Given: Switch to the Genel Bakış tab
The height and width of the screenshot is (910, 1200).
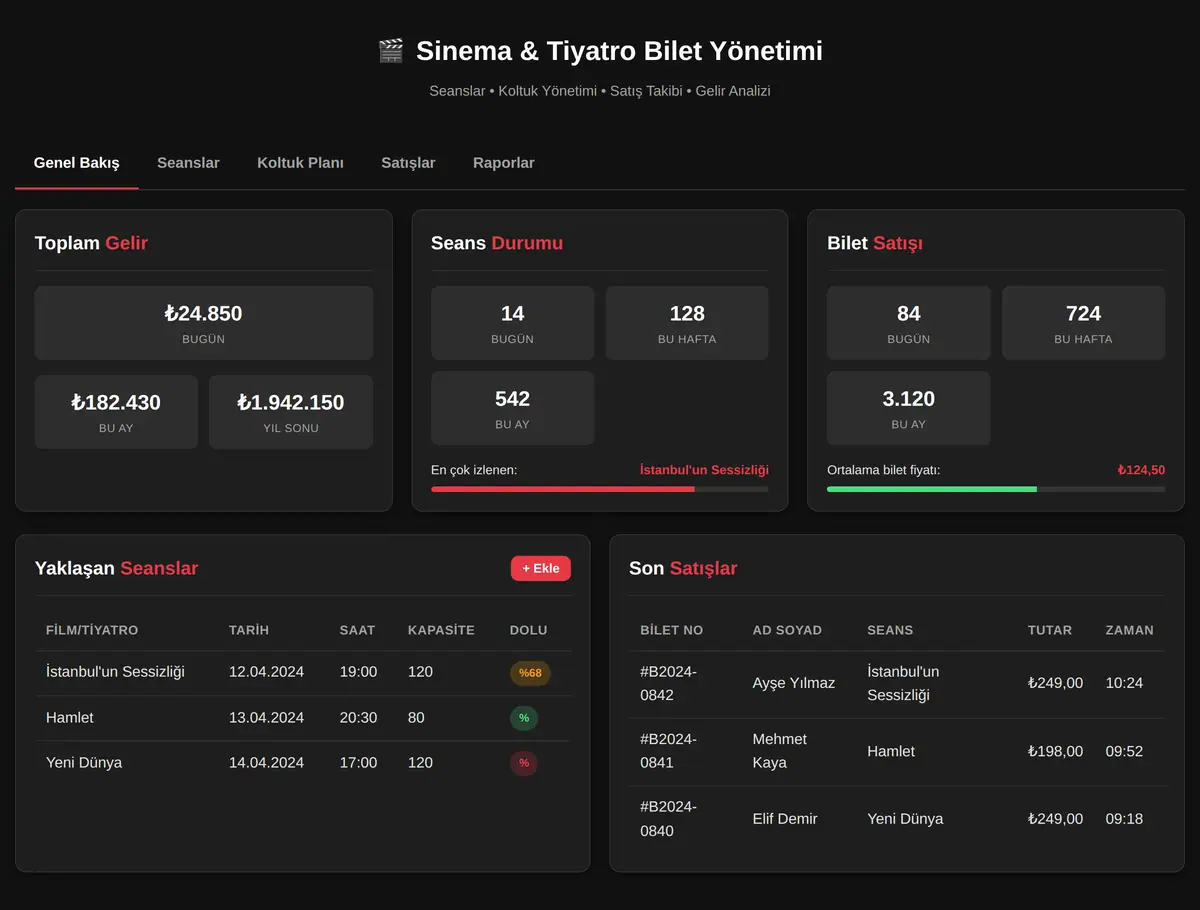Looking at the screenshot, I should pyautogui.click(x=77, y=163).
